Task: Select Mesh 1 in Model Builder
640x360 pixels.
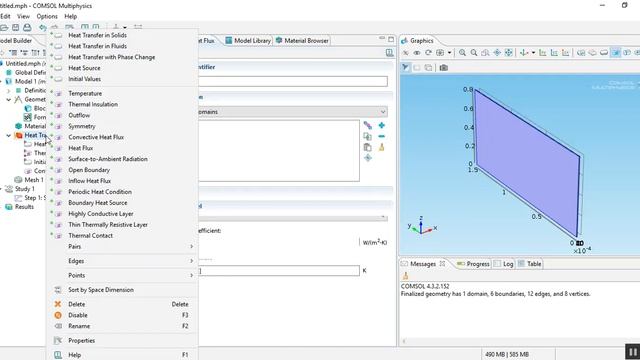Action: click(x=34, y=180)
